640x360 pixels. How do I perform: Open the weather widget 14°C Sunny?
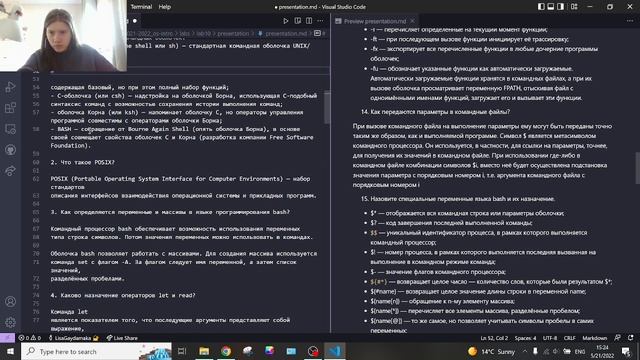[491, 351]
